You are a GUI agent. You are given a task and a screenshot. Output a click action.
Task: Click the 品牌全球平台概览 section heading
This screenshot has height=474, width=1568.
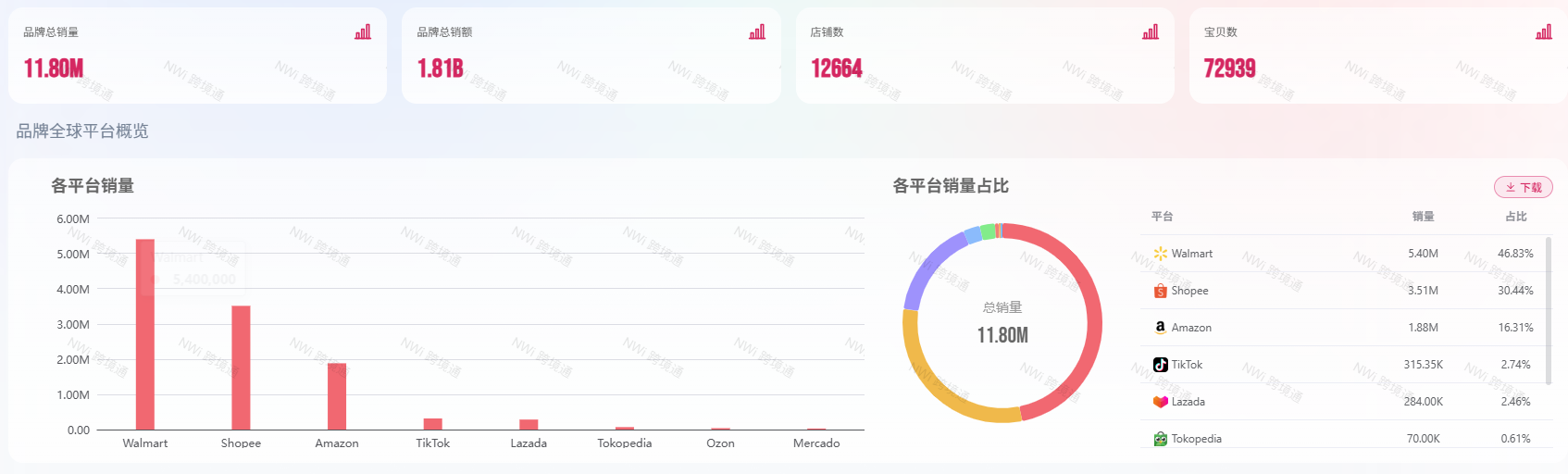tap(82, 131)
